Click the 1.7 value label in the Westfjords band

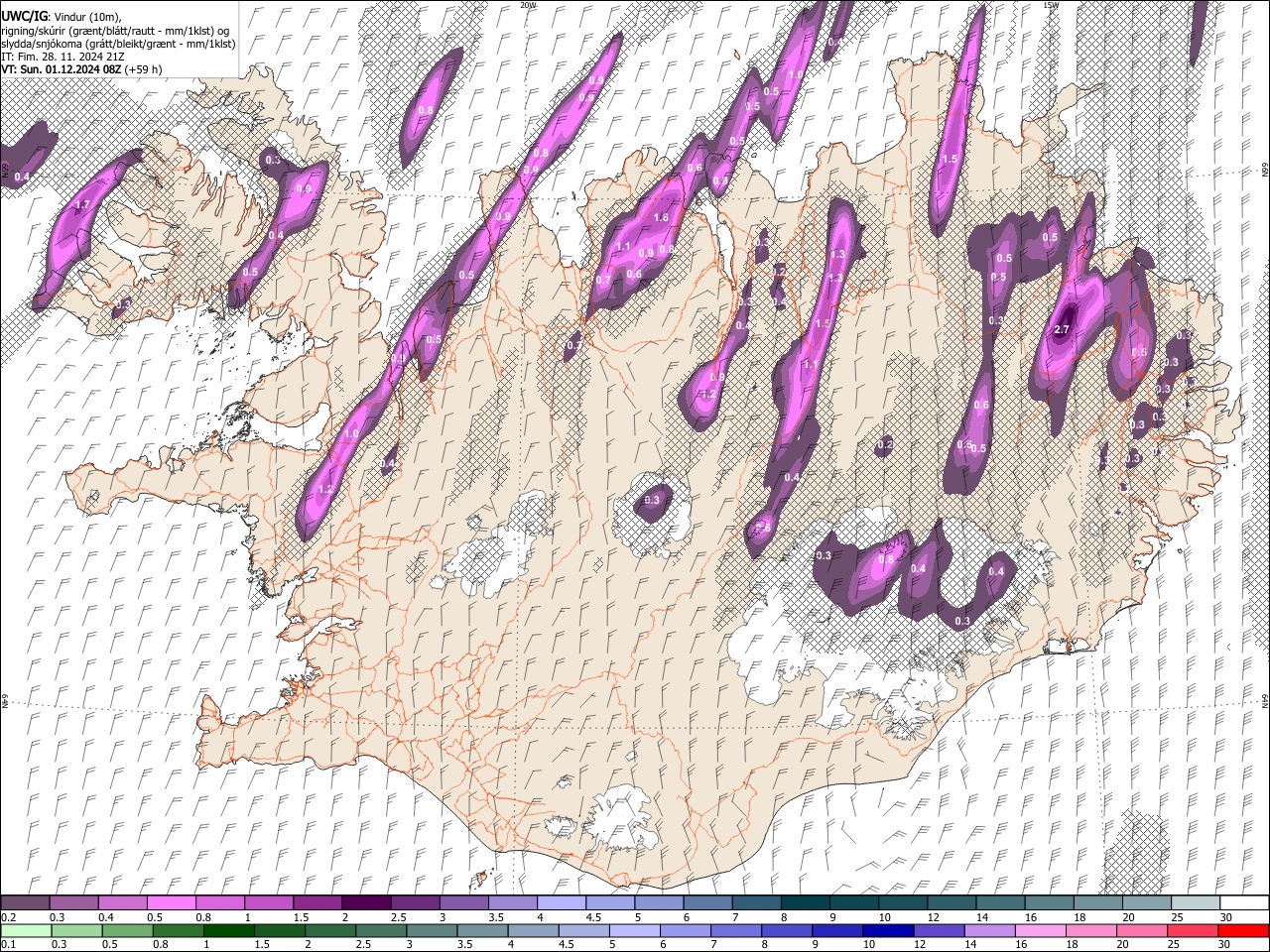point(83,204)
